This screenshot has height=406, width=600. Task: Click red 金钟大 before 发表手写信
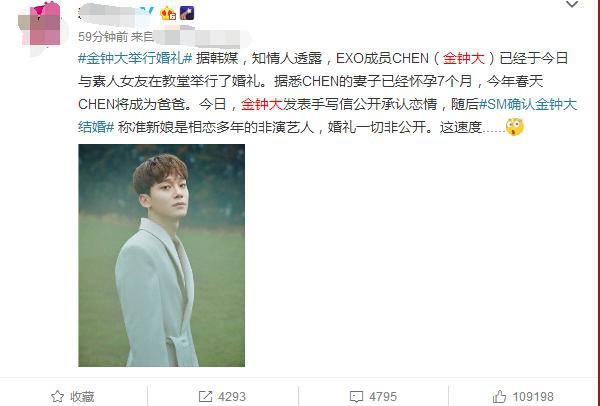[262, 104]
